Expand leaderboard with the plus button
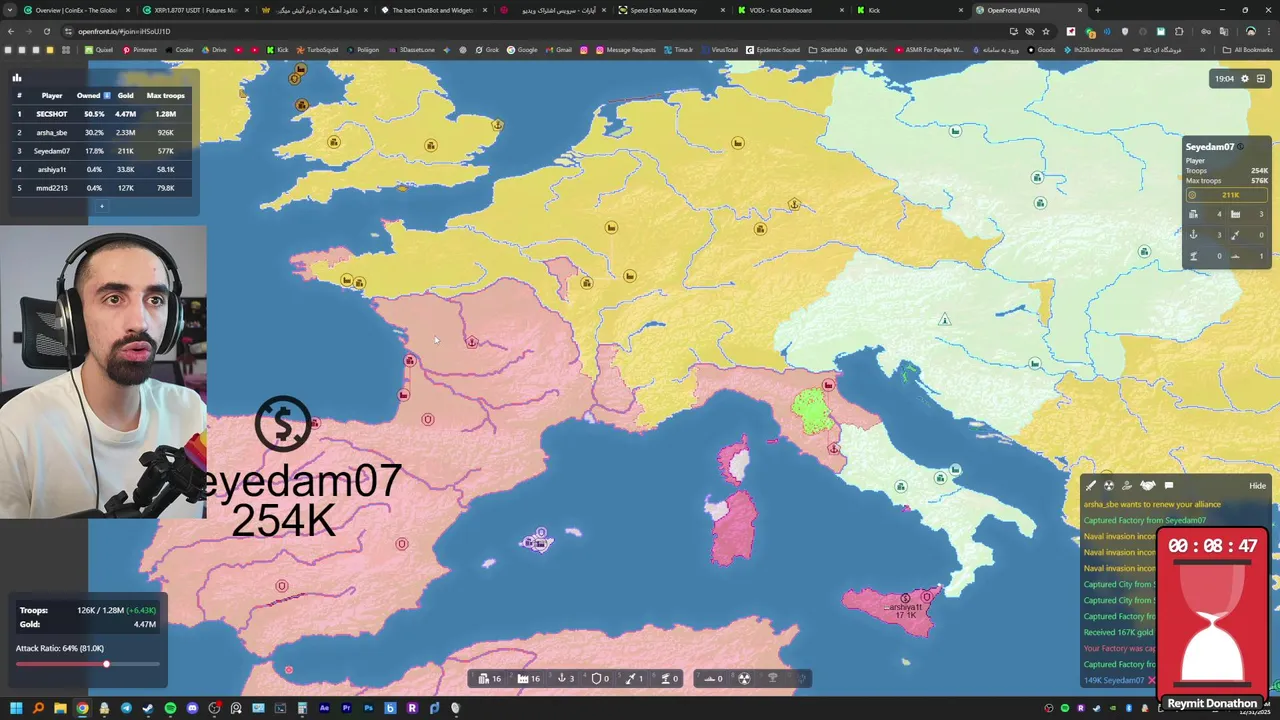This screenshot has height=720, width=1280. pos(101,206)
